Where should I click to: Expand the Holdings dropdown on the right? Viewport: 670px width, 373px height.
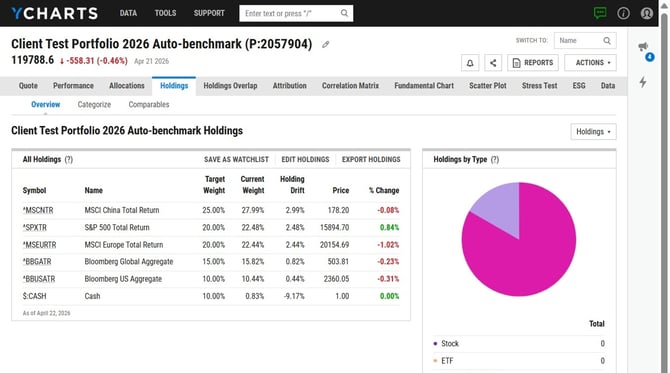[x=594, y=132]
